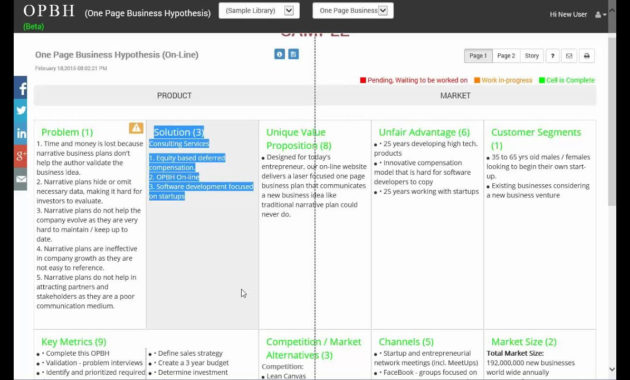The image size is (630, 380).
Task: Click the blue document icon beside title
Action: [x=294, y=54]
